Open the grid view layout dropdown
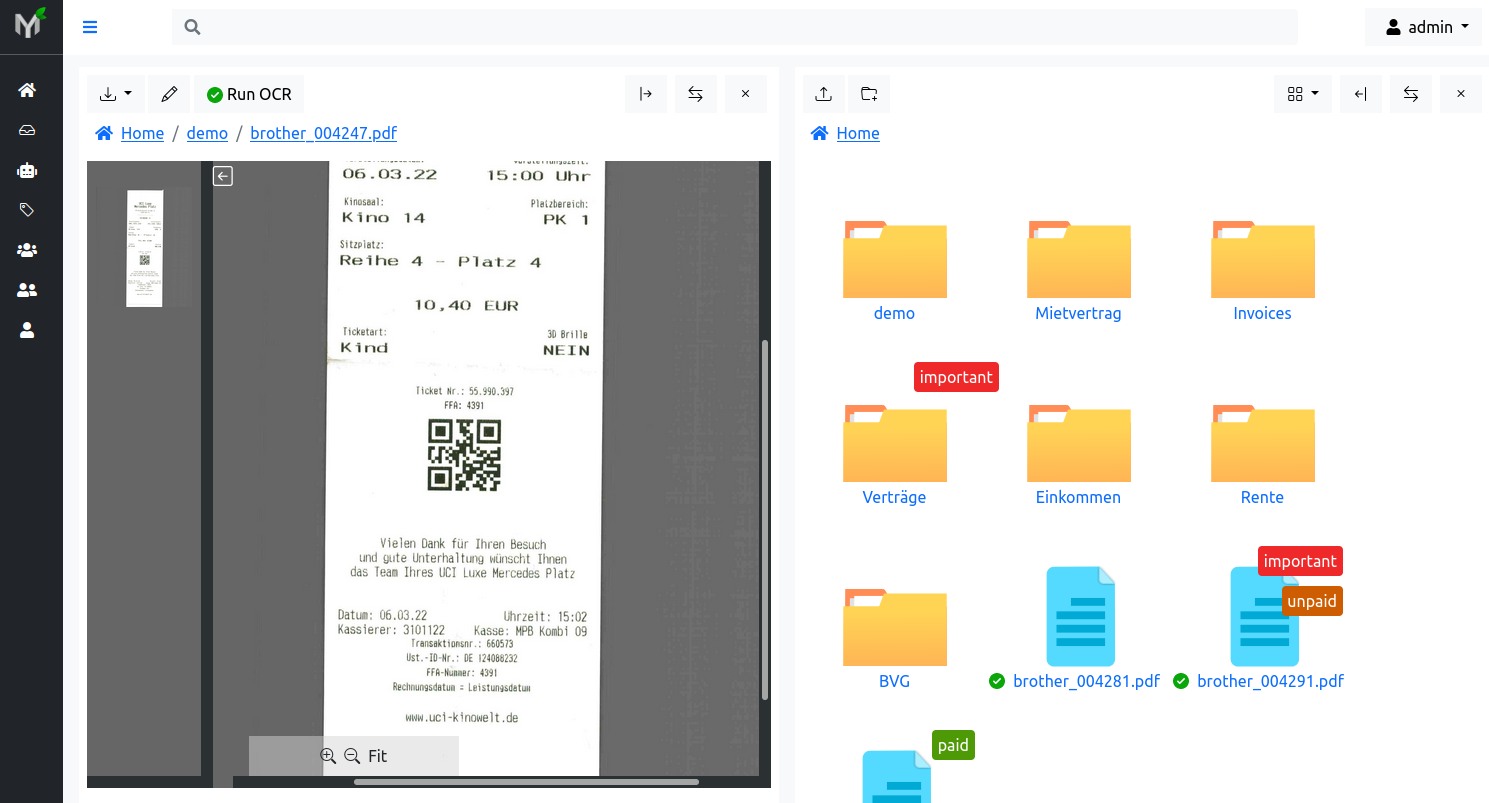Screen dimensions: 1489x803 pyautogui.click(x=1302, y=93)
